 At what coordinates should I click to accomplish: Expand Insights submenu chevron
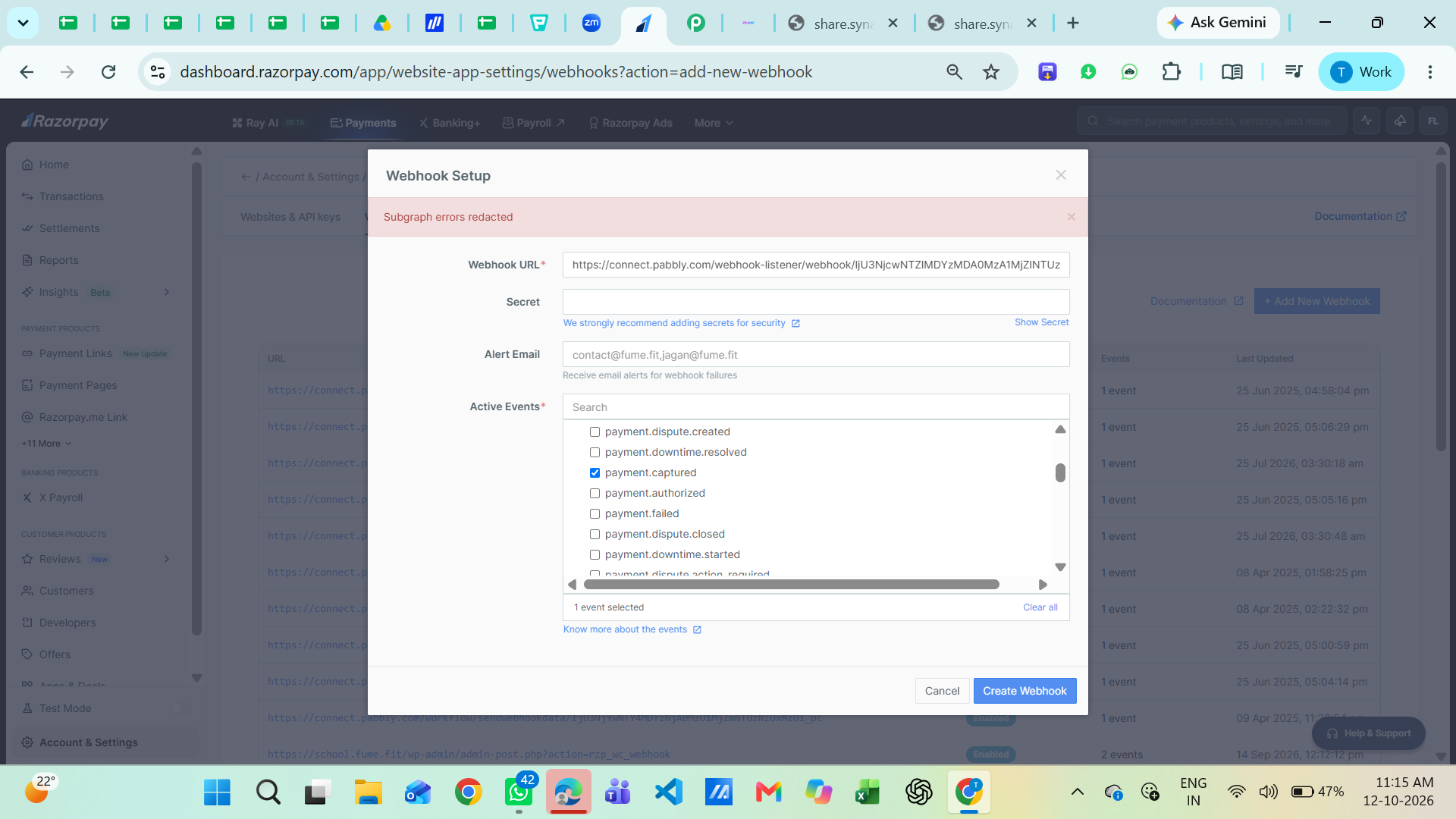(167, 292)
